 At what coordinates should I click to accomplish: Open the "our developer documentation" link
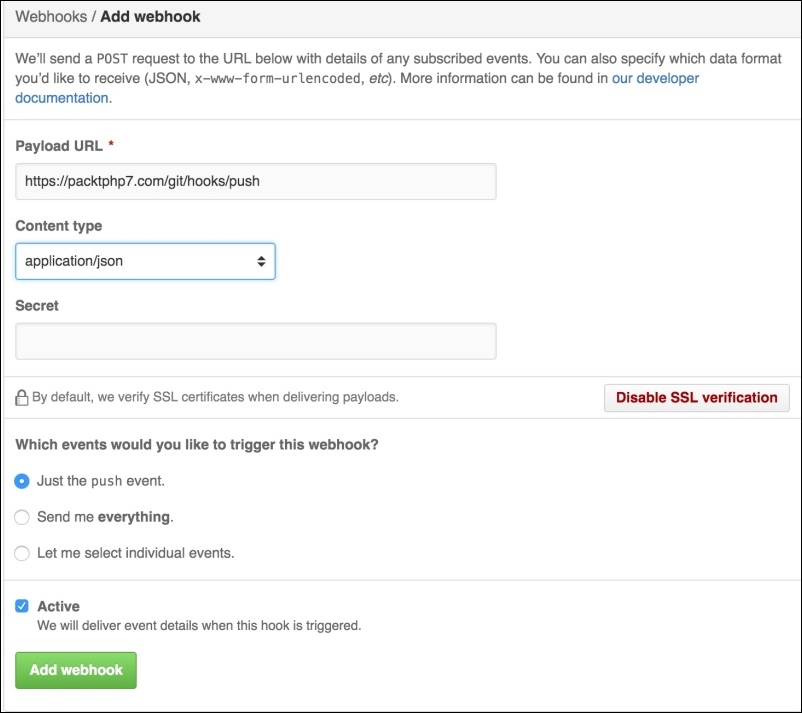click(657, 78)
